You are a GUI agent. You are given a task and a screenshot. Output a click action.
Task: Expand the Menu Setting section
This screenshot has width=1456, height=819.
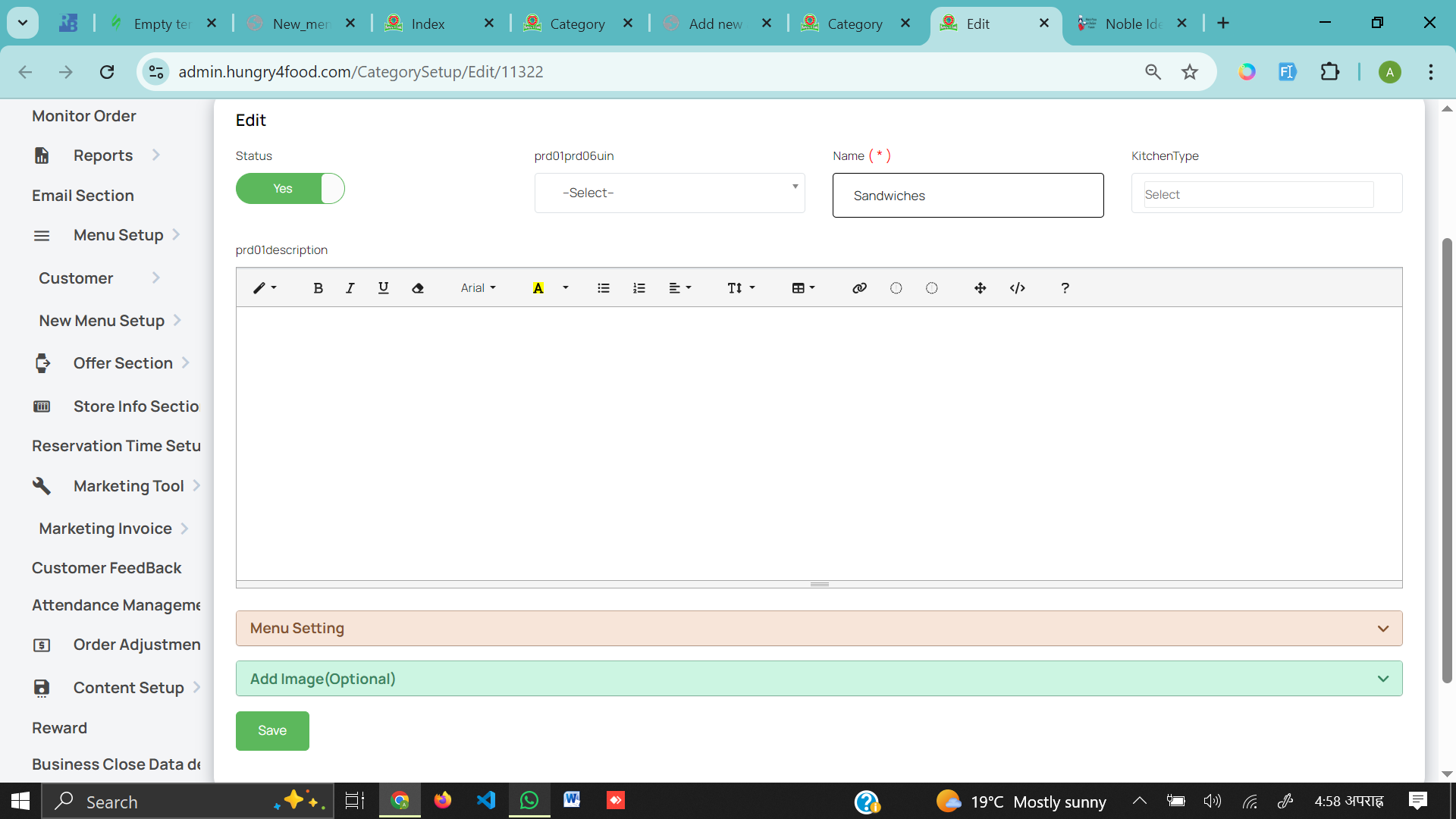tap(819, 629)
